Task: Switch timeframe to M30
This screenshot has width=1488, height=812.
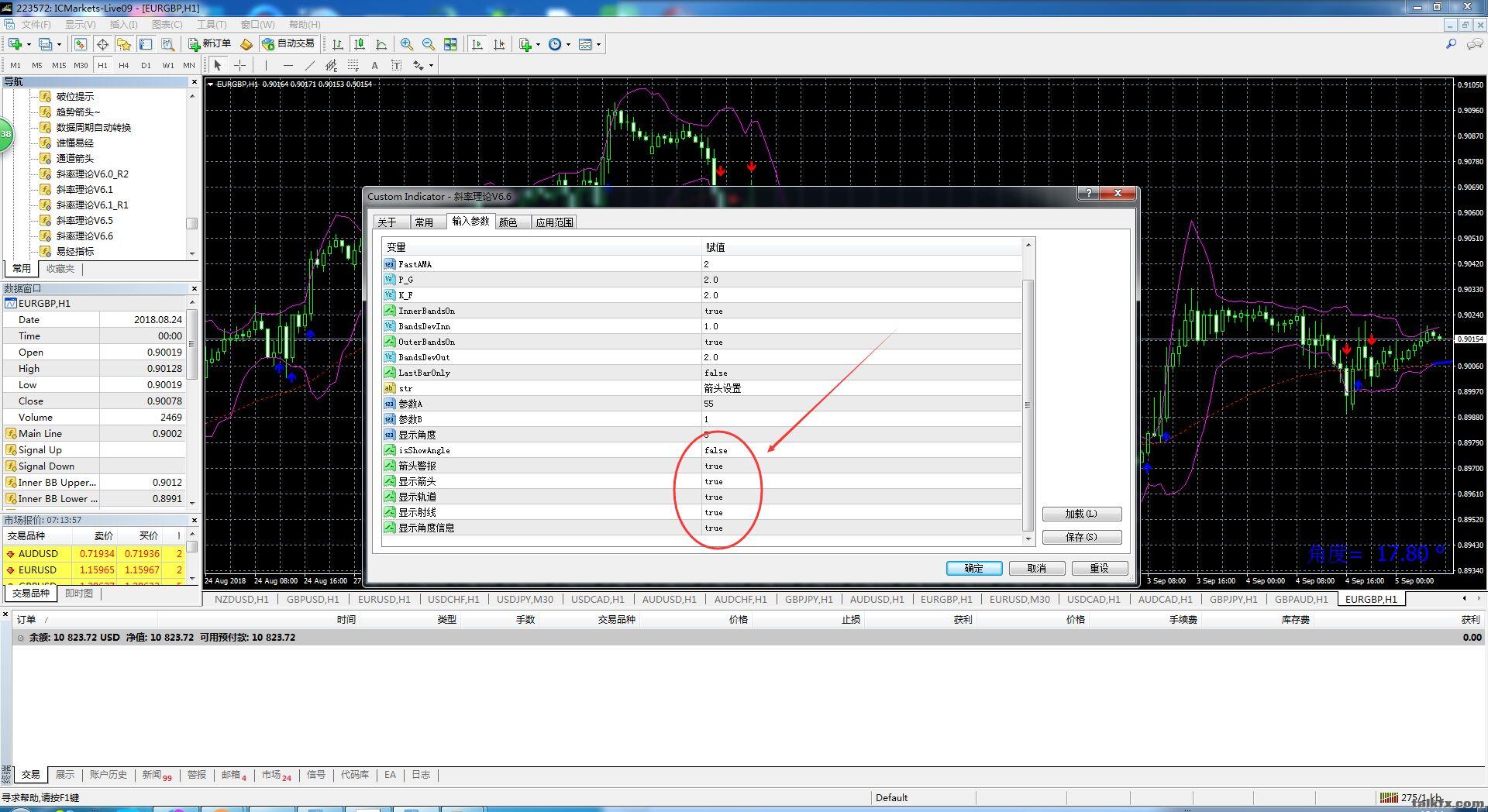Action: [81, 65]
